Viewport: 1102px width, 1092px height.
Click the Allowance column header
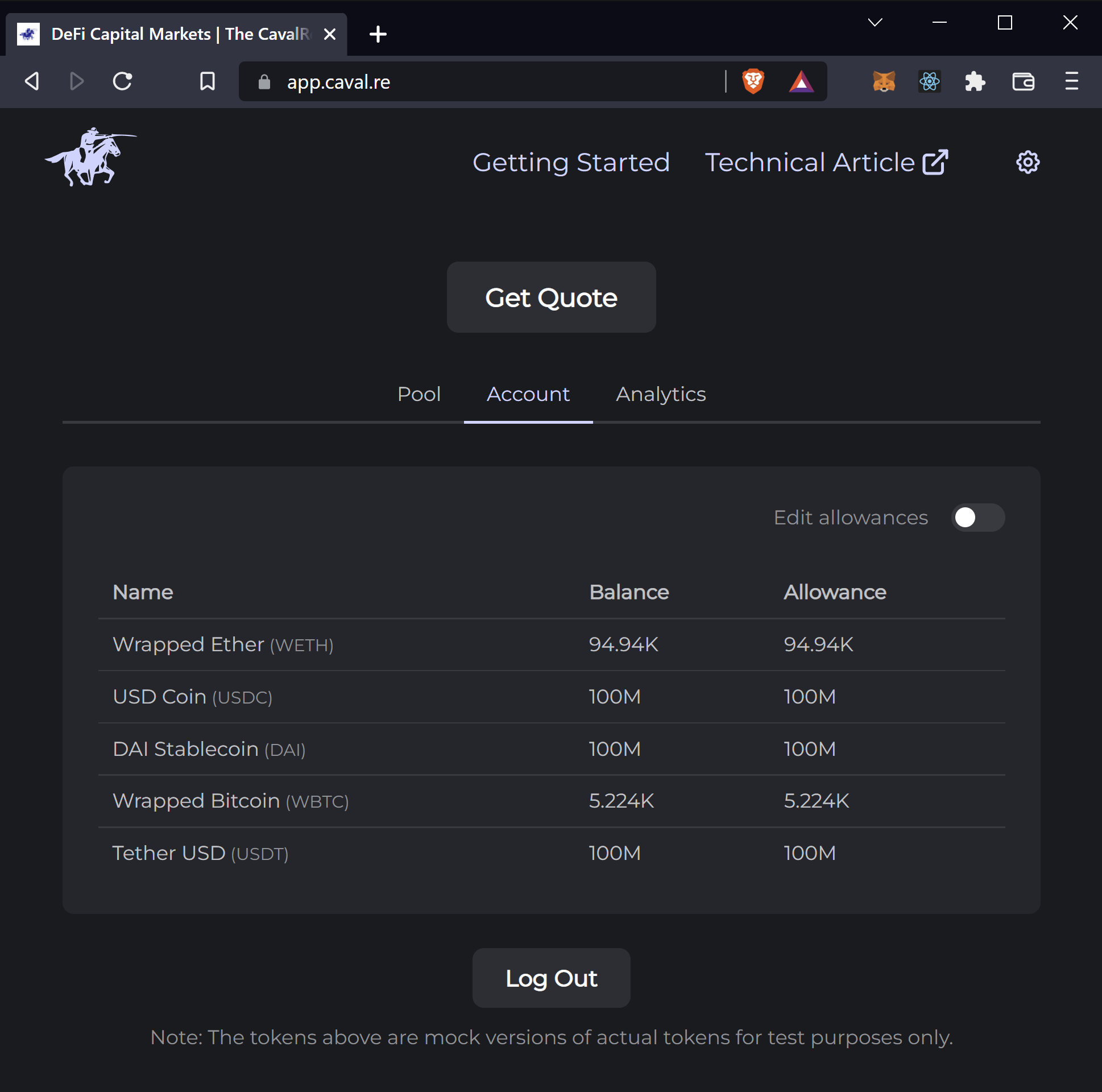coord(835,592)
